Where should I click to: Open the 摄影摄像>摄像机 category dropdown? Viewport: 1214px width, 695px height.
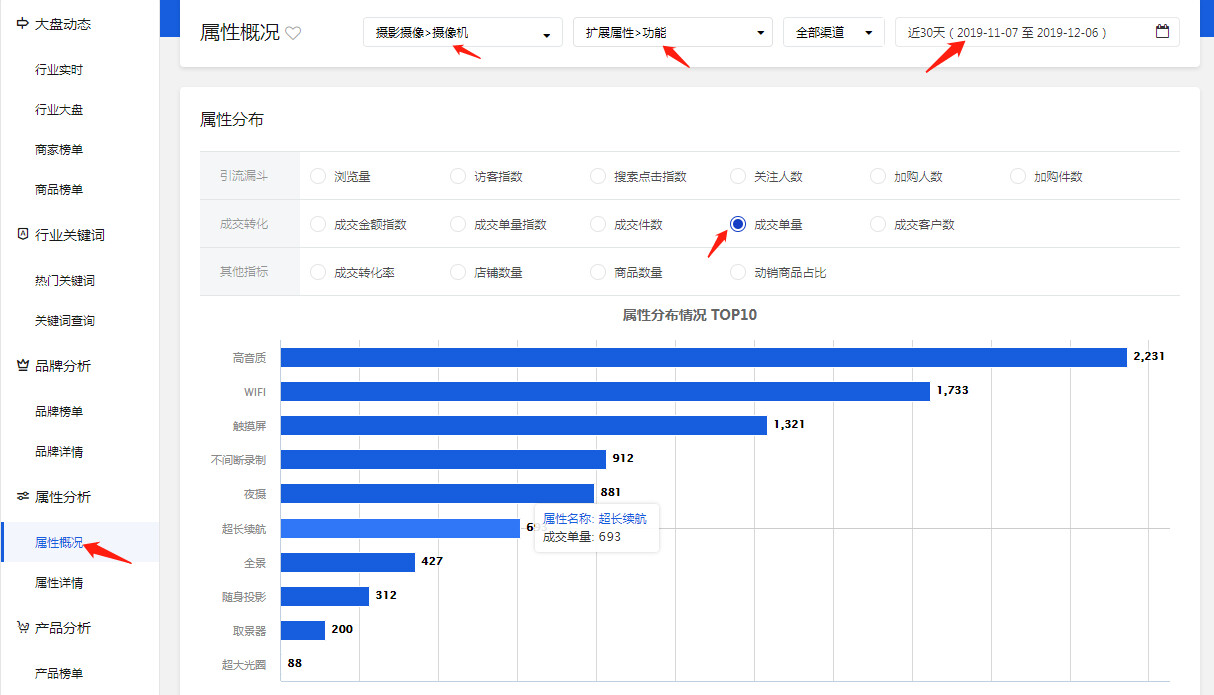tap(462, 33)
